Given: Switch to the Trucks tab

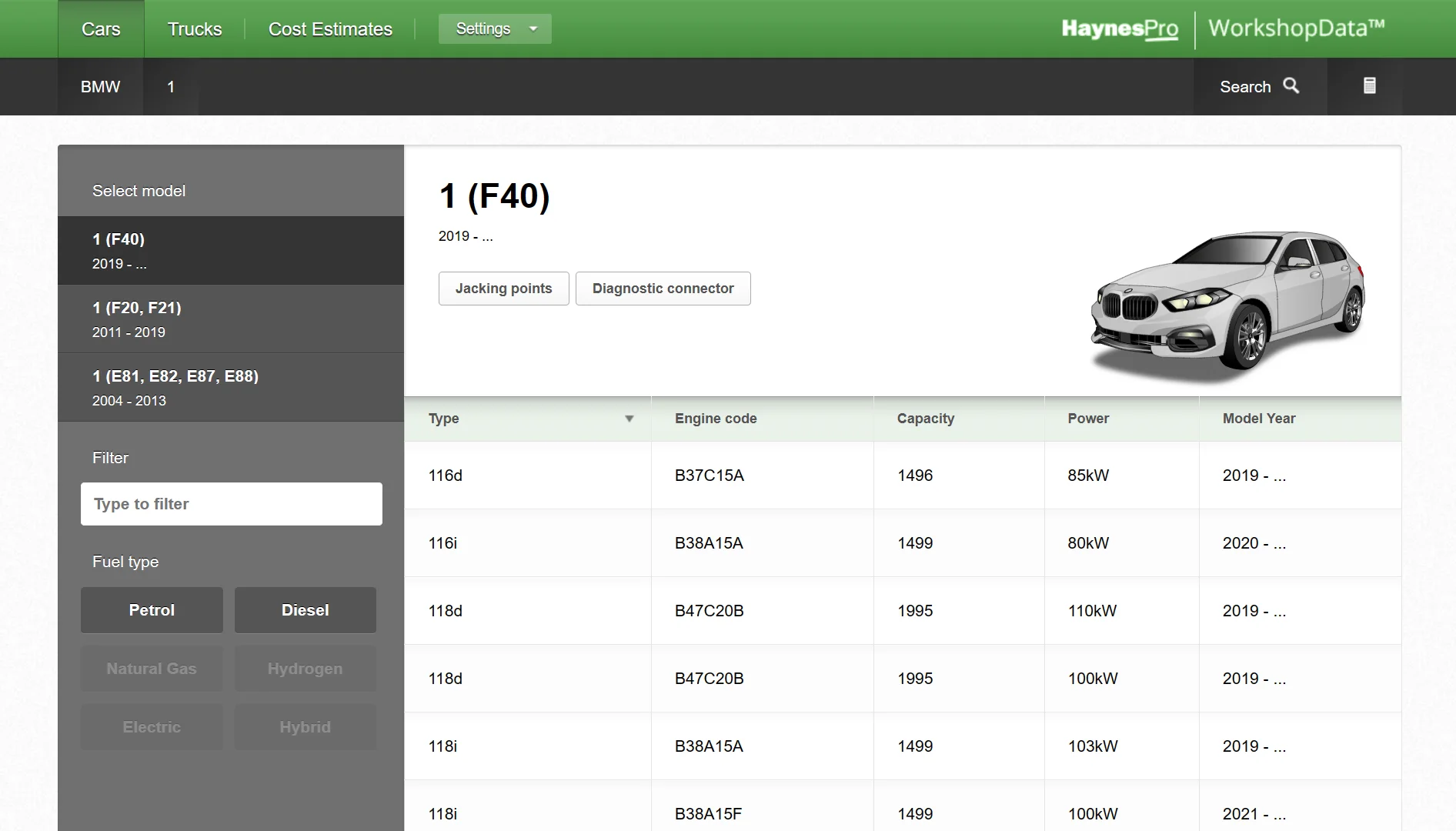Looking at the screenshot, I should pos(195,29).
